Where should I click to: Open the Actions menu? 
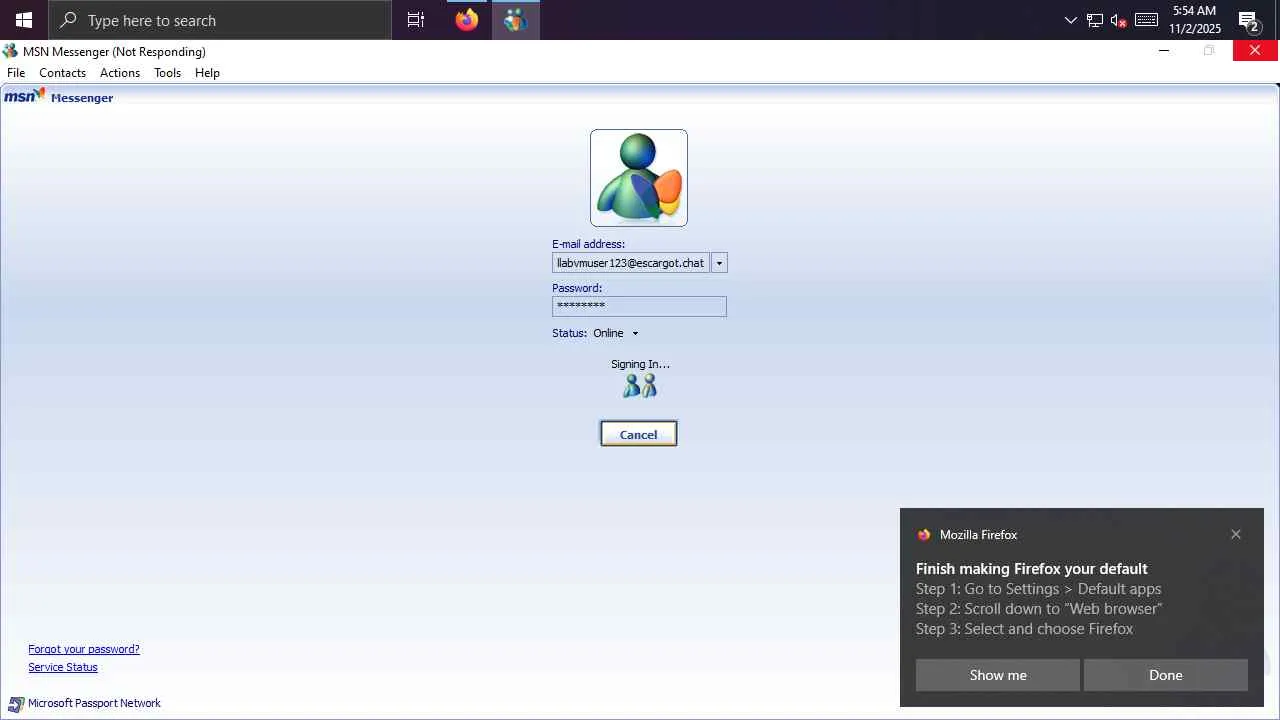click(x=120, y=73)
